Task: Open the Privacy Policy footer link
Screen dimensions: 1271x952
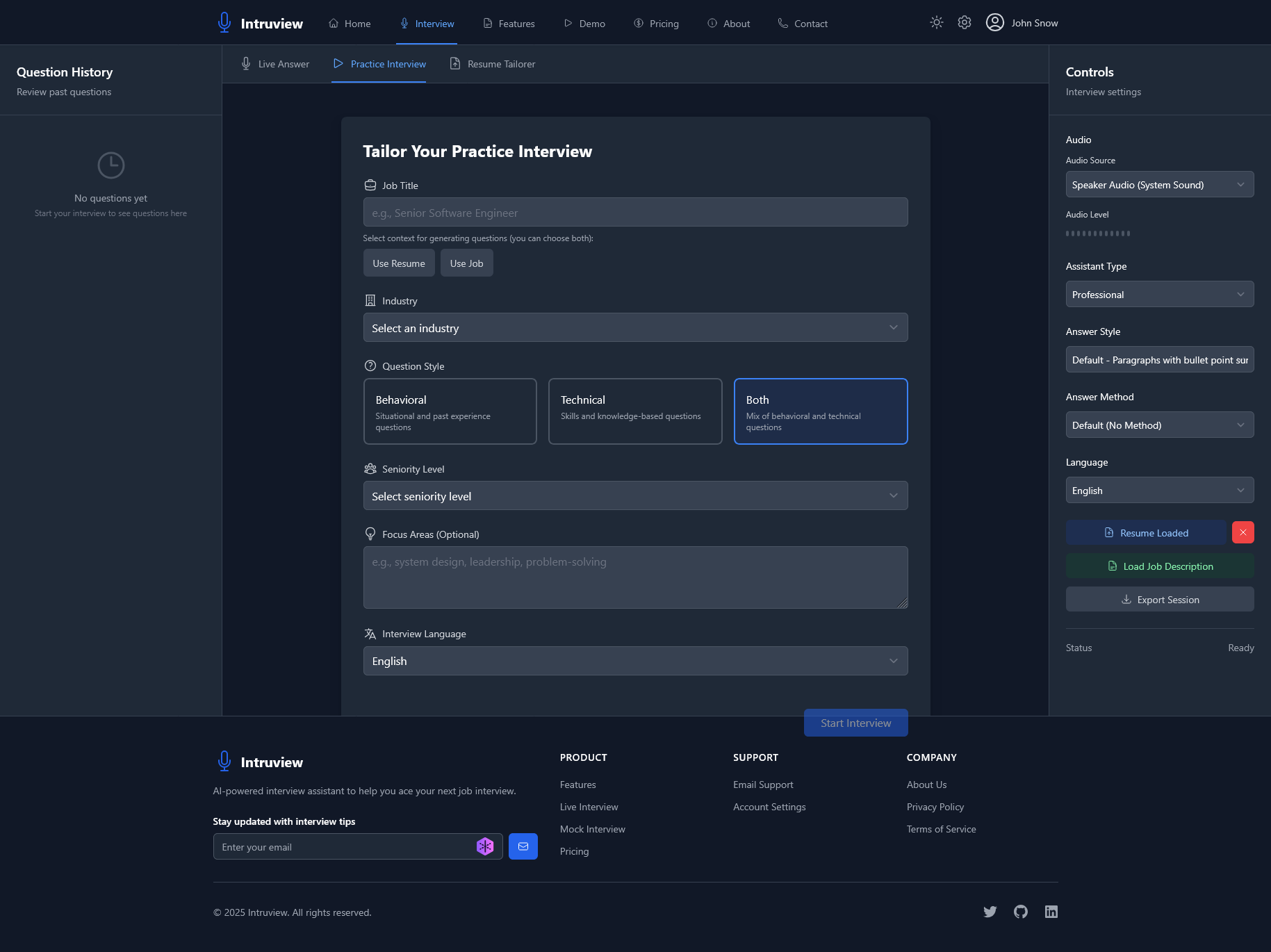Action: click(x=935, y=807)
